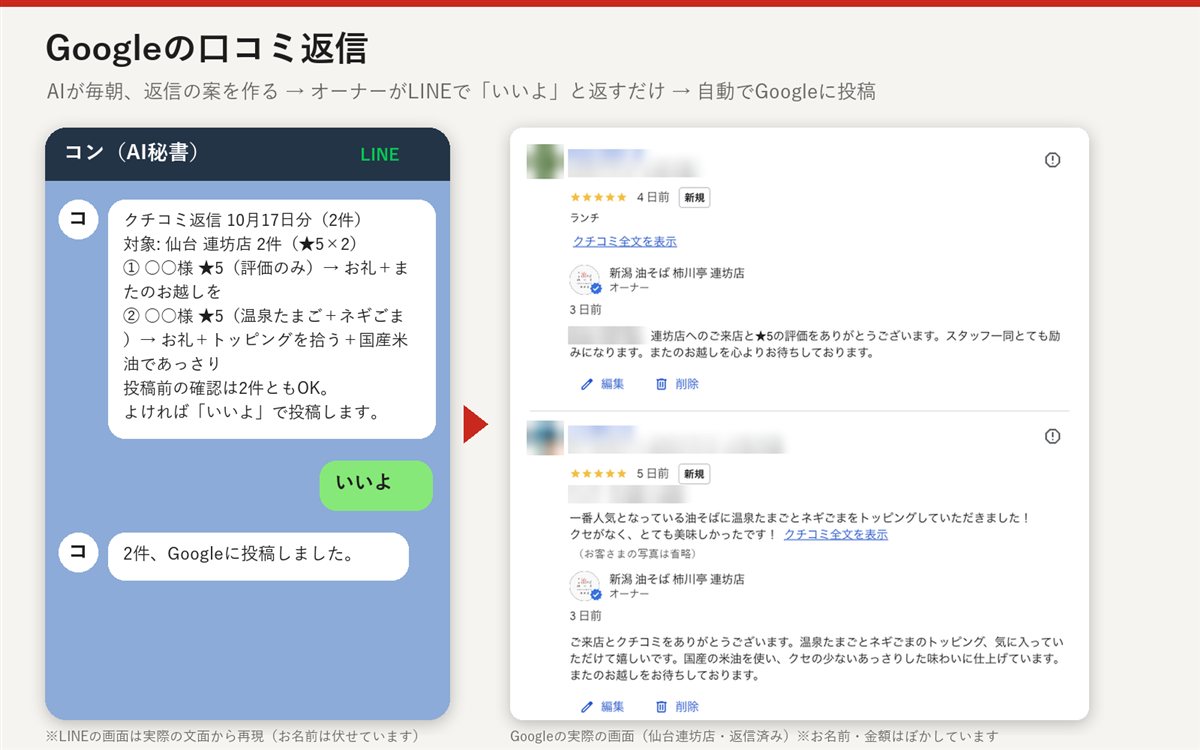Click the コン（AI秘書）chat title
This screenshot has width=1200, height=750.
pos(132,153)
